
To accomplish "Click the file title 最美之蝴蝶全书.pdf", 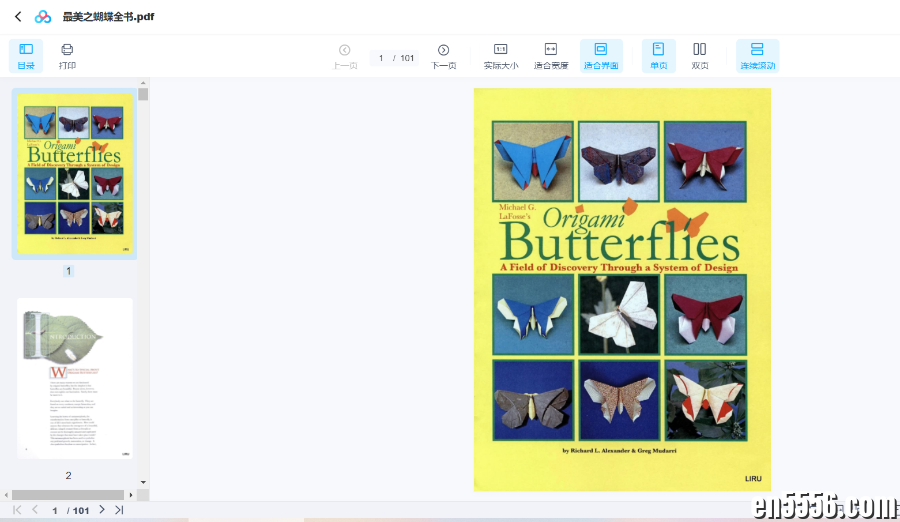I will [x=108, y=17].
